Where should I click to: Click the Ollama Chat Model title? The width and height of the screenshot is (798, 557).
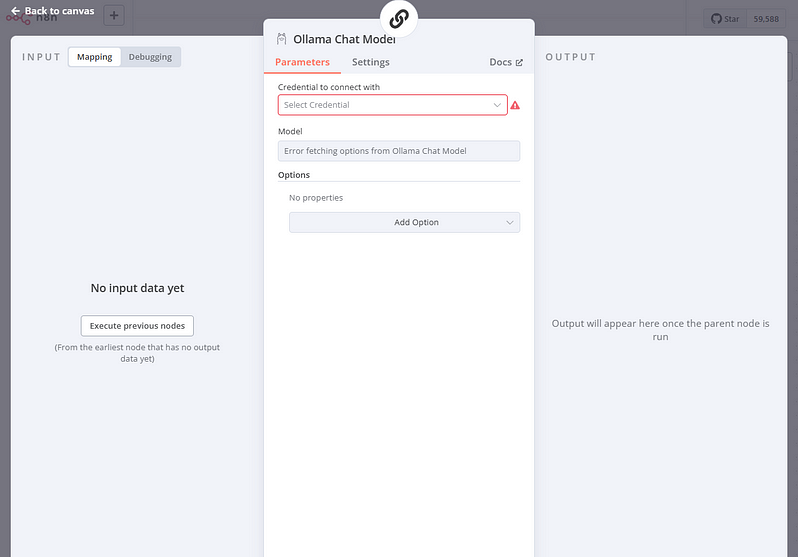(344, 39)
